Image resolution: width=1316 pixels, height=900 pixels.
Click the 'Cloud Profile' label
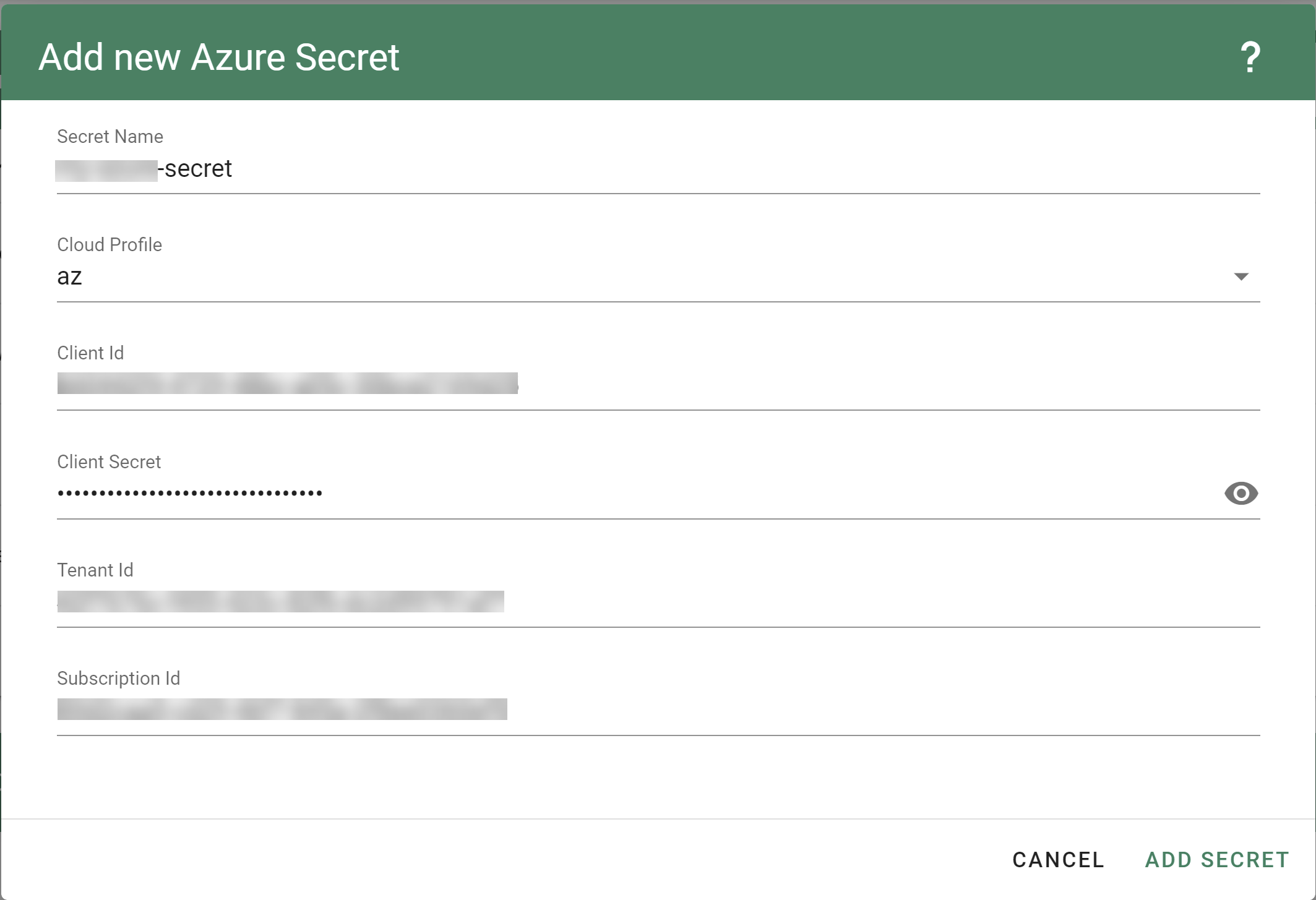(110, 245)
